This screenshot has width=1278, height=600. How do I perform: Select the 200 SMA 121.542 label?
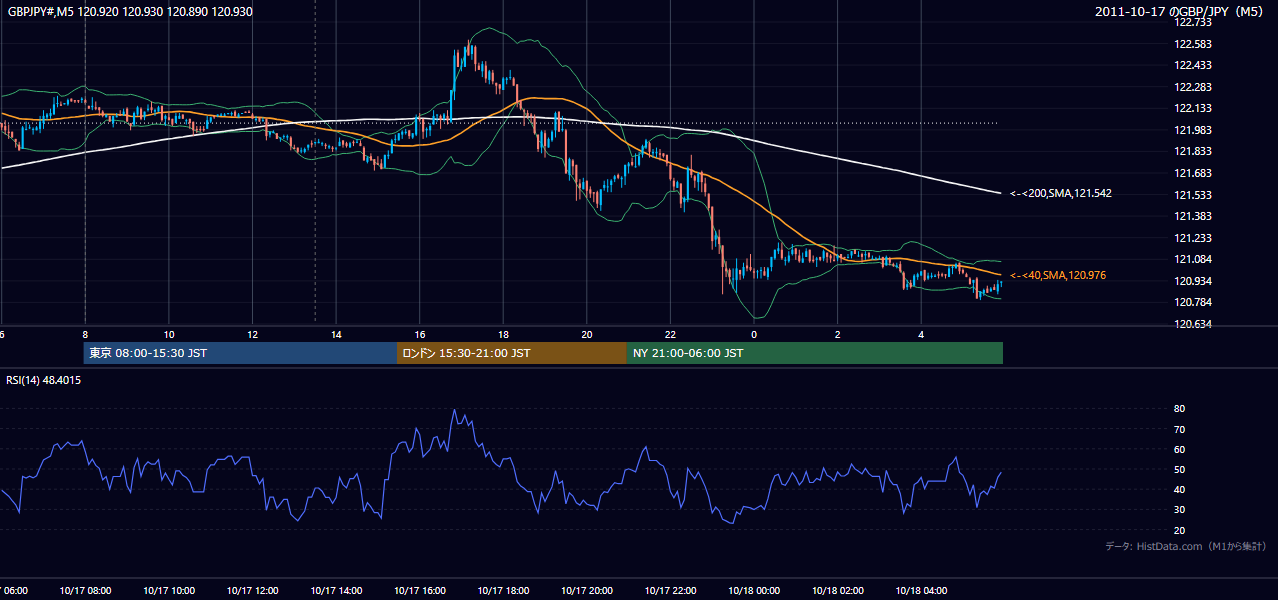(x=1060, y=193)
